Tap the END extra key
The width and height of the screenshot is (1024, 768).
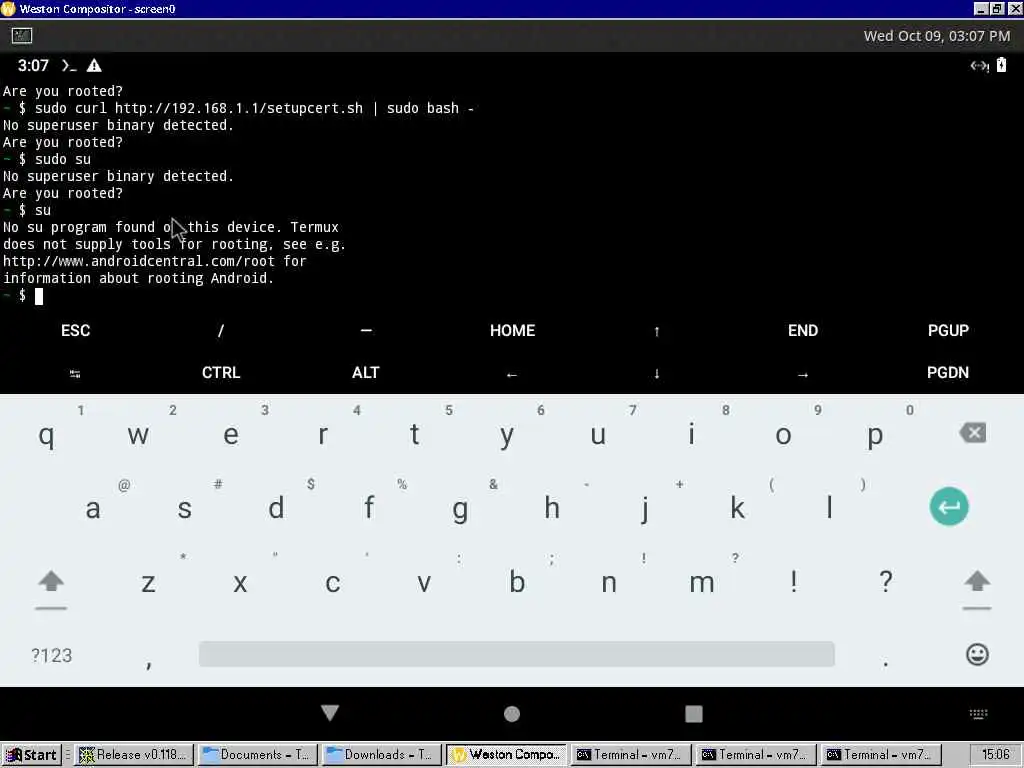click(803, 330)
